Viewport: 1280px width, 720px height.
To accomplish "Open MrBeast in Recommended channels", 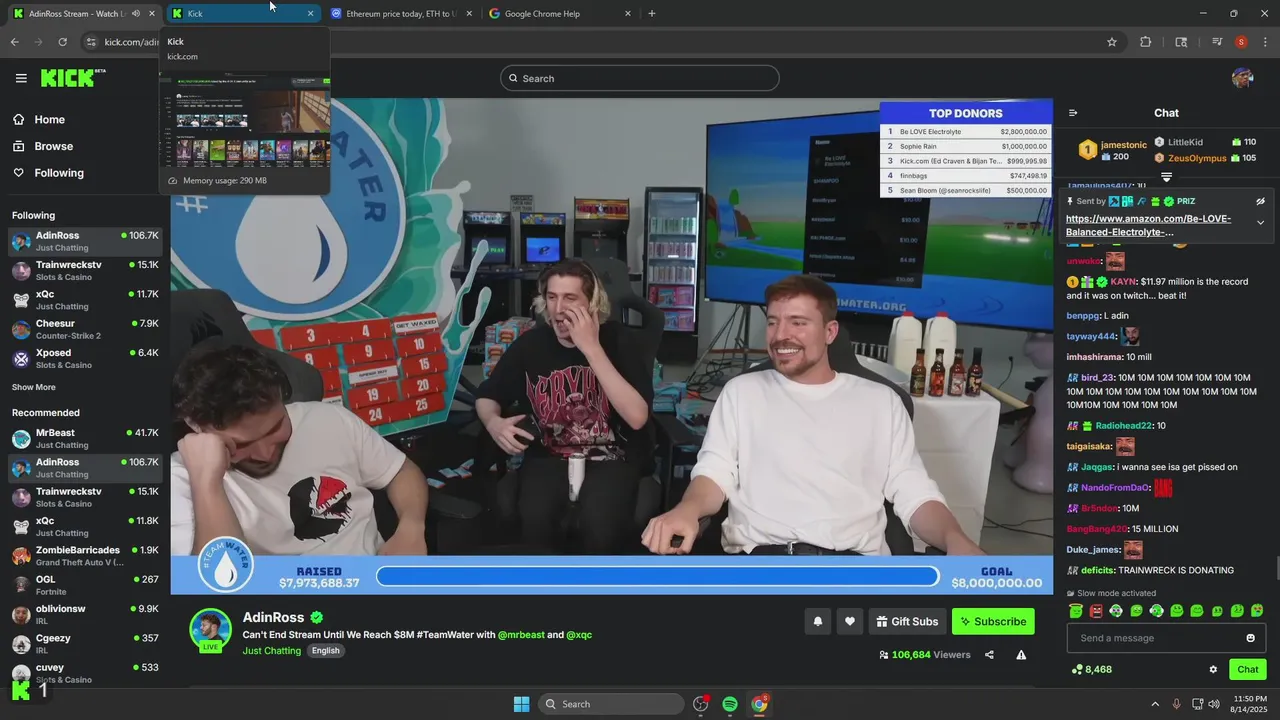I will pyautogui.click(x=85, y=438).
